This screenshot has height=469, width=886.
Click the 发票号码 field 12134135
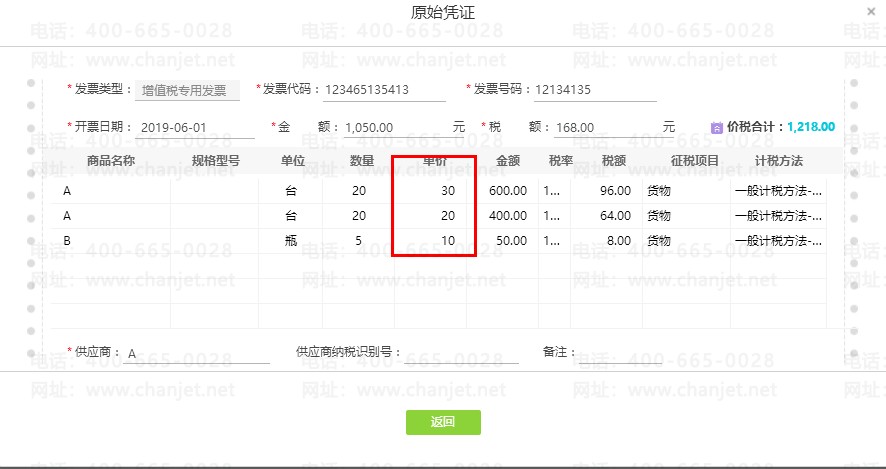(x=595, y=90)
